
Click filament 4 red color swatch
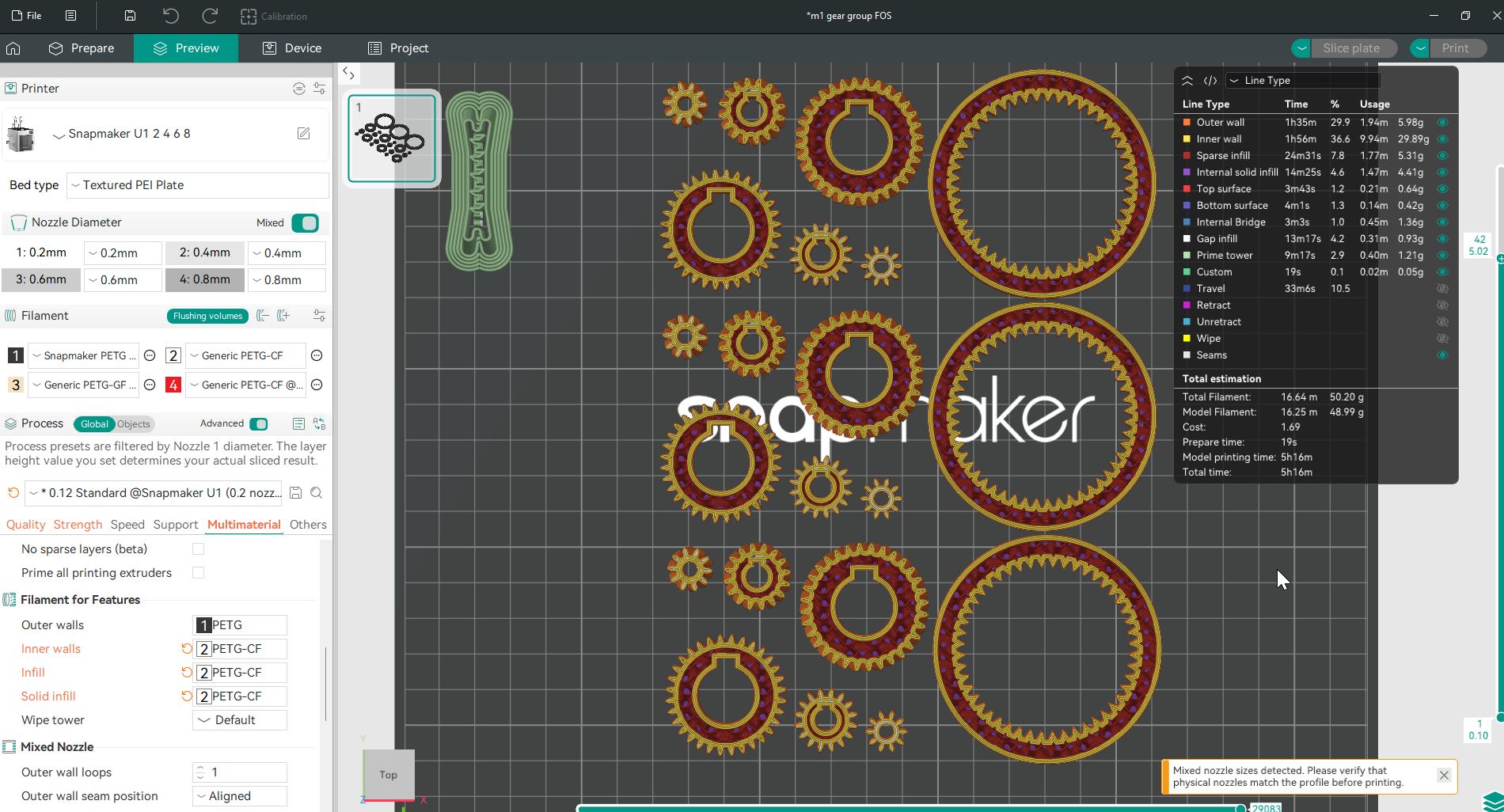(x=173, y=385)
